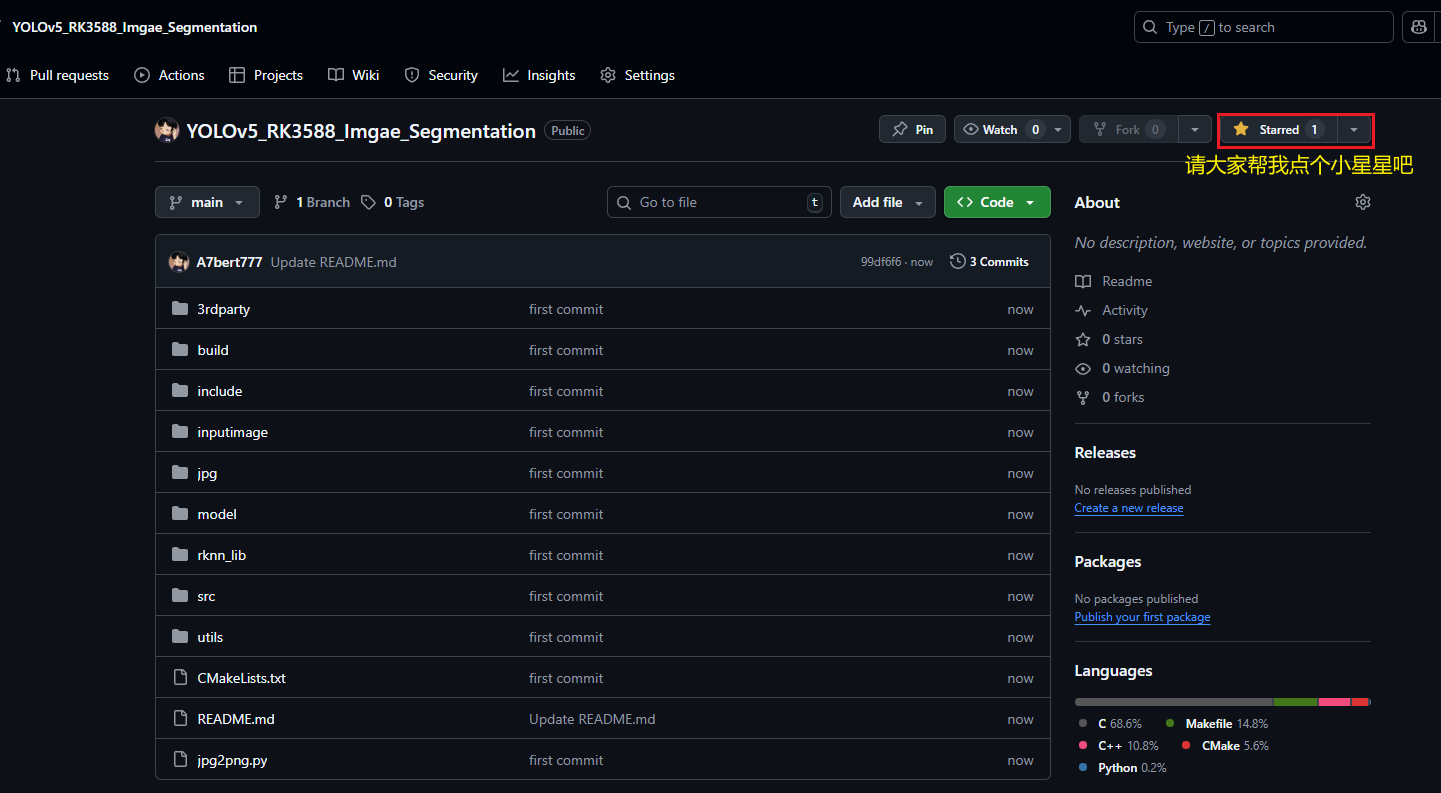Switch to the Projects tab
The image size is (1441, 793).
pyautogui.click(x=266, y=75)
